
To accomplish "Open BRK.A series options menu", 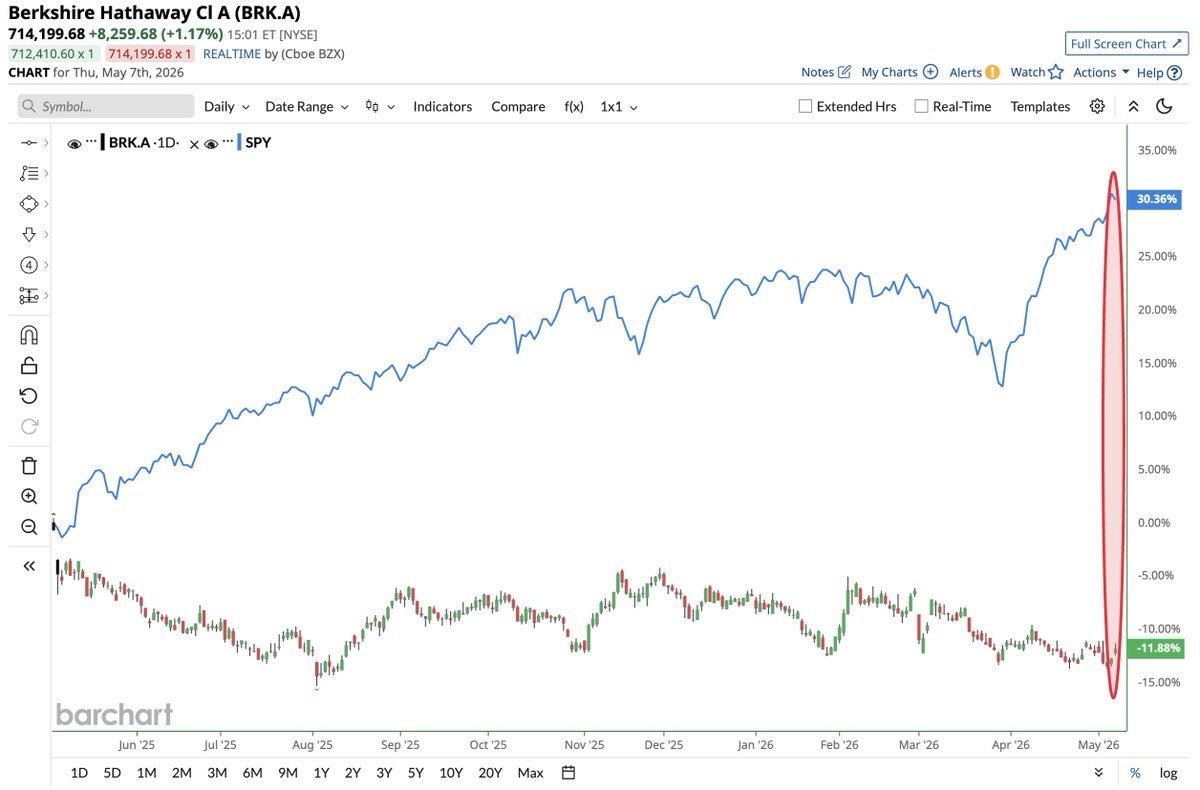I will pos(91,141).
